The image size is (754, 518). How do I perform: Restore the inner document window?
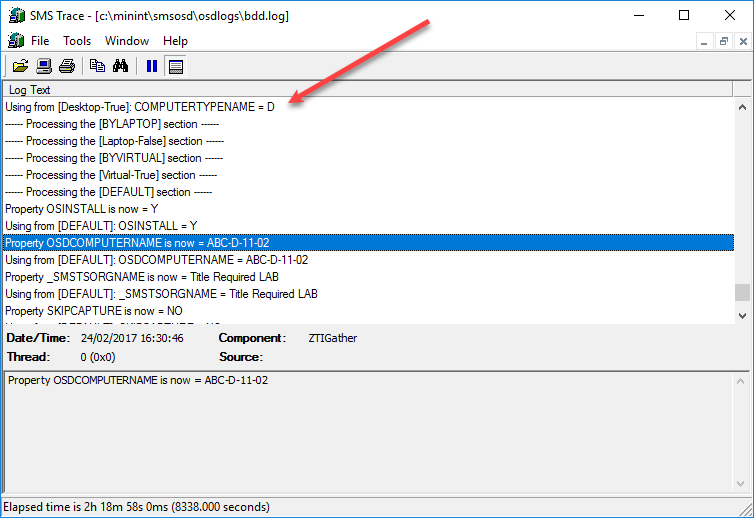point(723,41)
